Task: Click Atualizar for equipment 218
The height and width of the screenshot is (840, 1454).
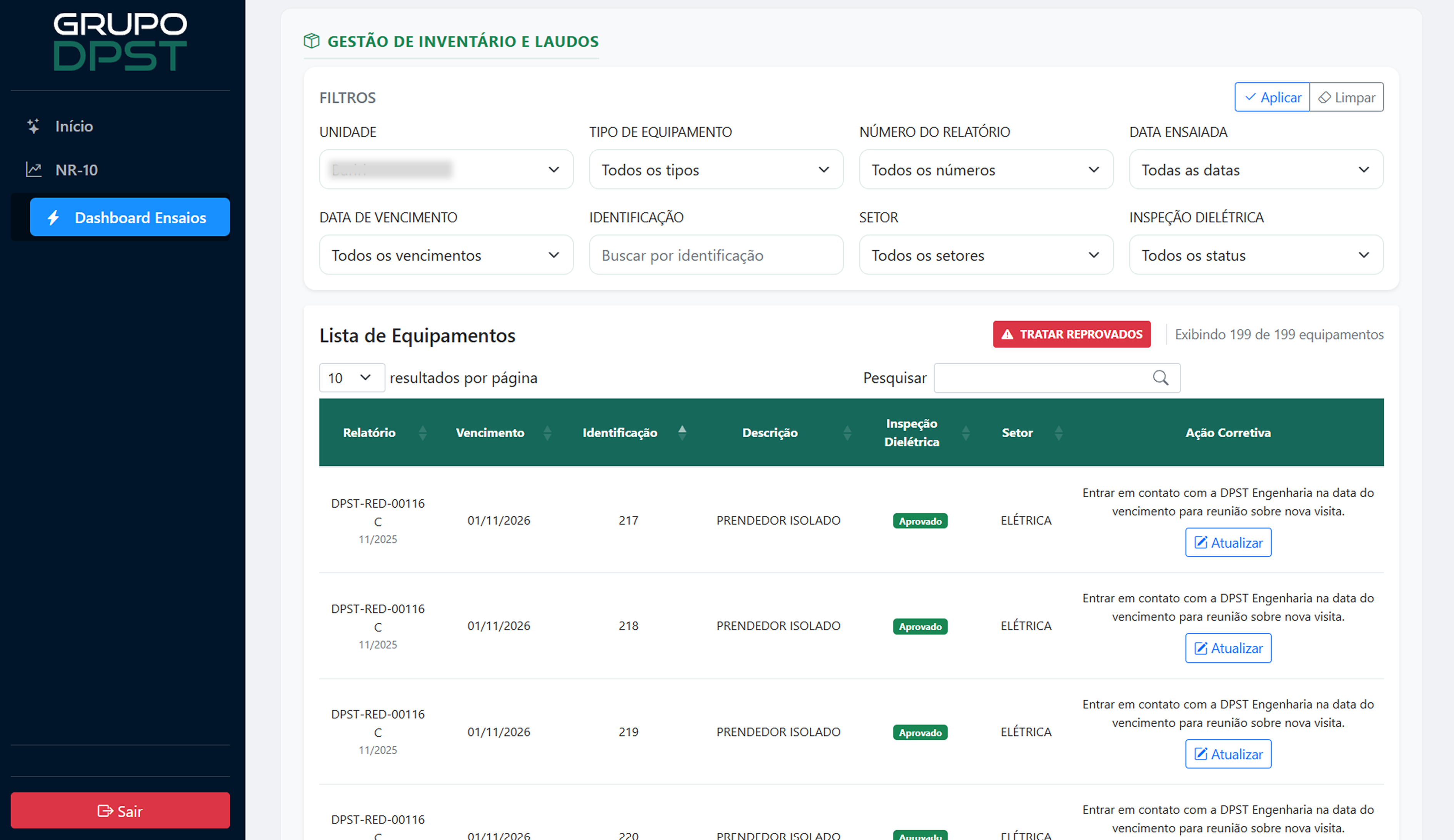Action: point(1228,648)
